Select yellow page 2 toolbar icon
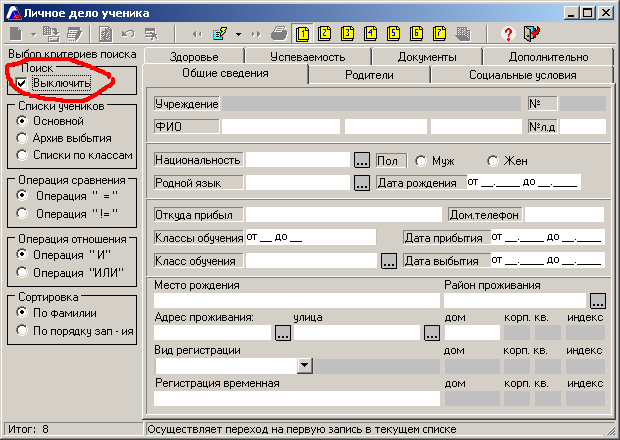The image size is (620, 440). [x=325, y=34]
